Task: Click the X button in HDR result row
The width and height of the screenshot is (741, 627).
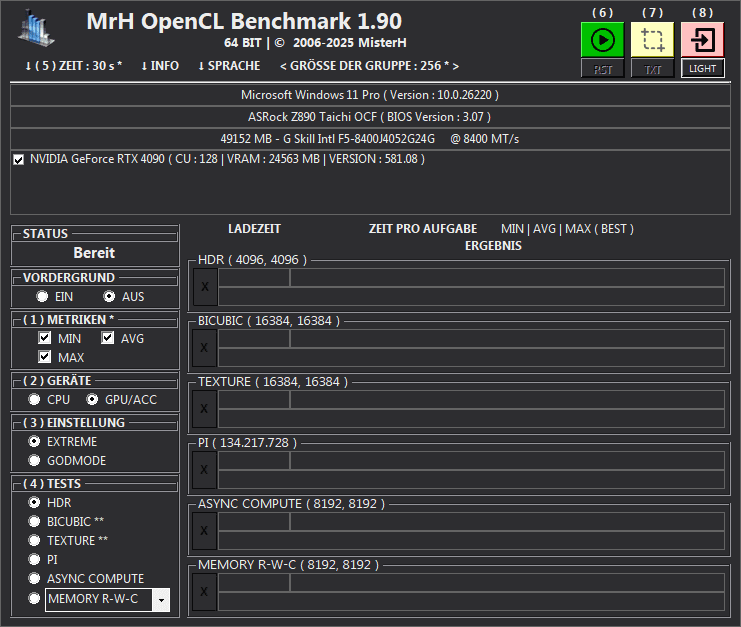Action: coord(205,287)
